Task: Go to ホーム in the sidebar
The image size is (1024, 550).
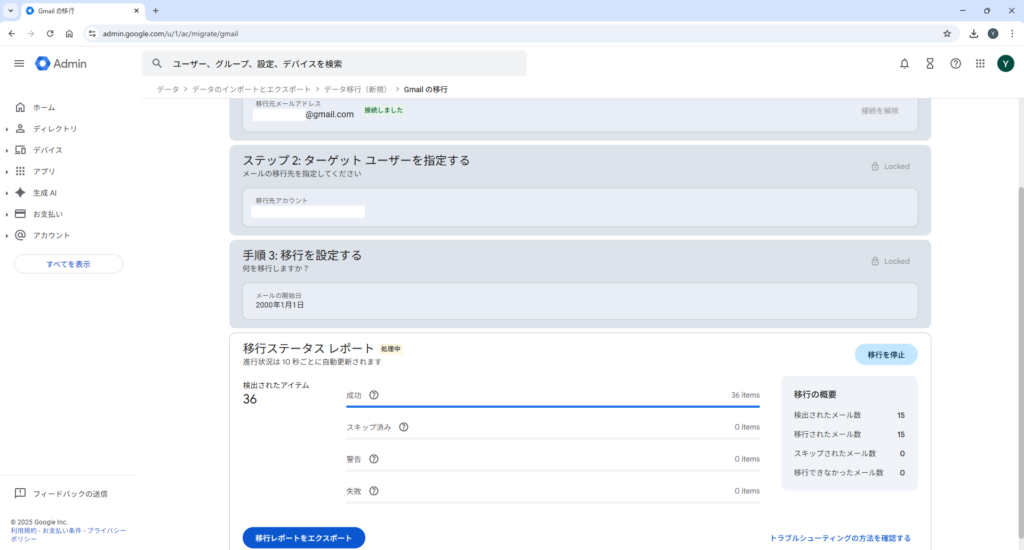Action: tap(44, 107)
